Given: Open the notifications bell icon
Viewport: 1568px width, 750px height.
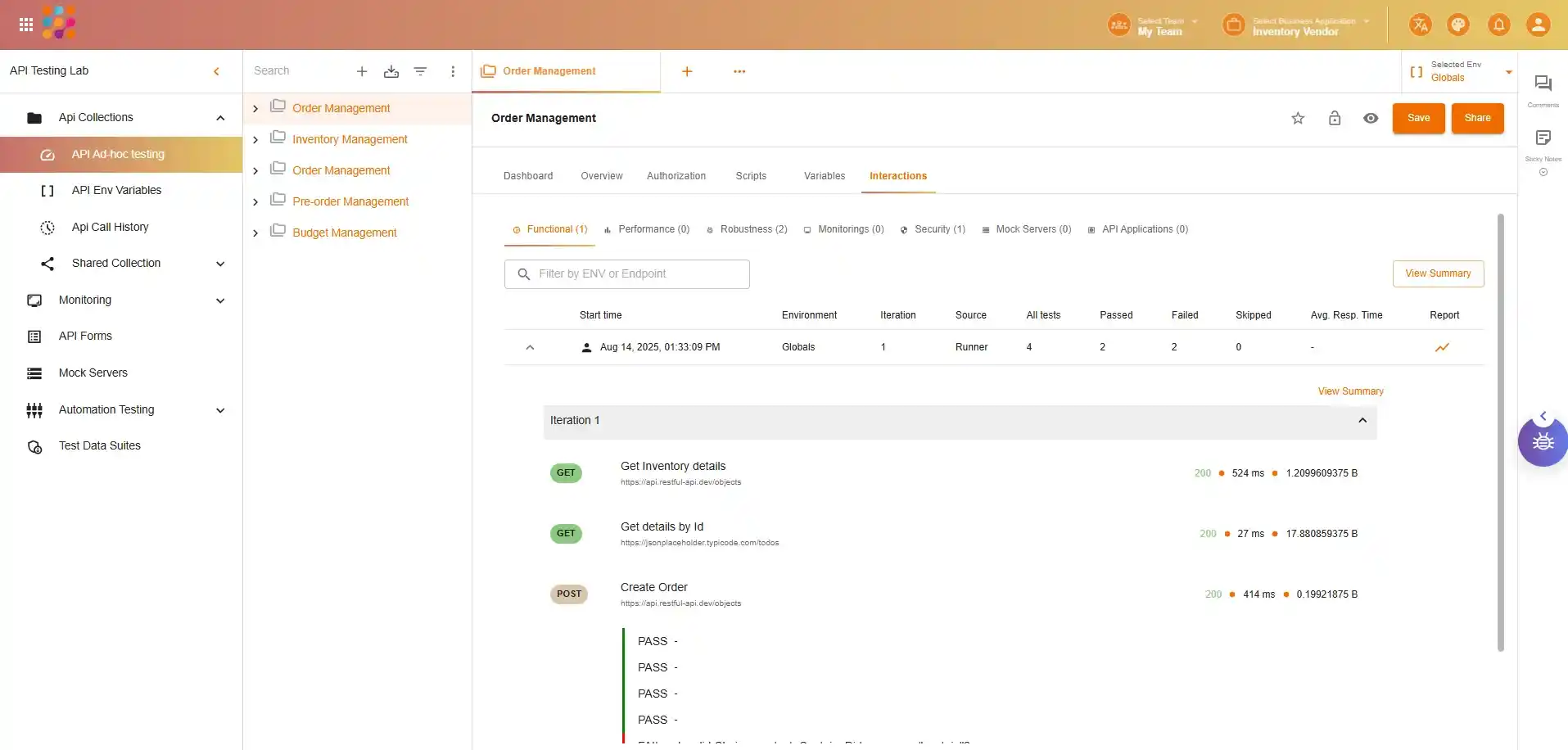Looking at the screenshot, I should [1498, 25].
